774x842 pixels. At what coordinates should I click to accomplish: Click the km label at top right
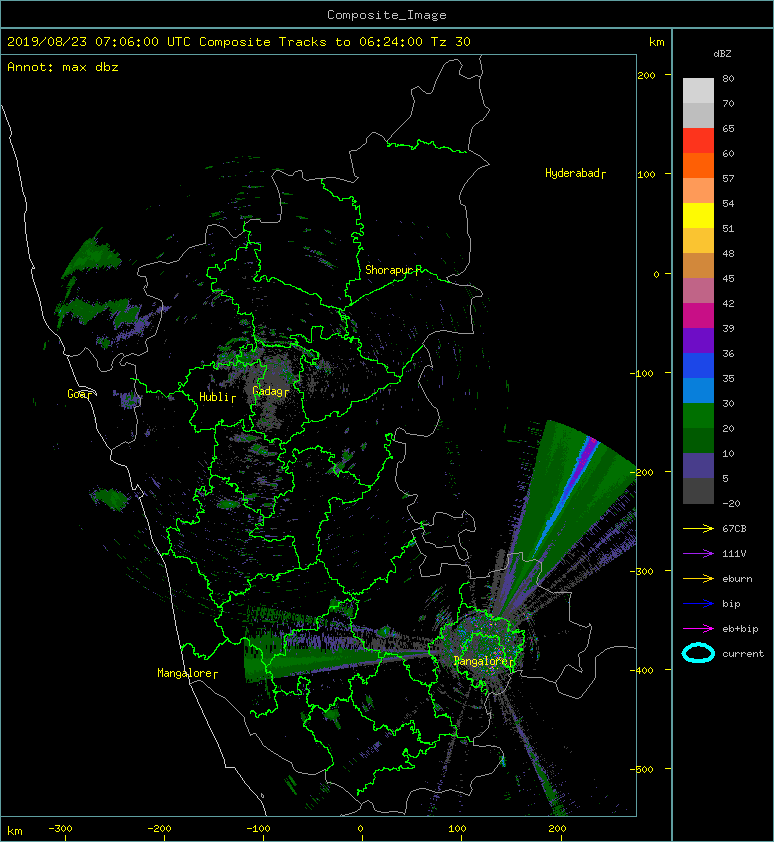point(656,42)
